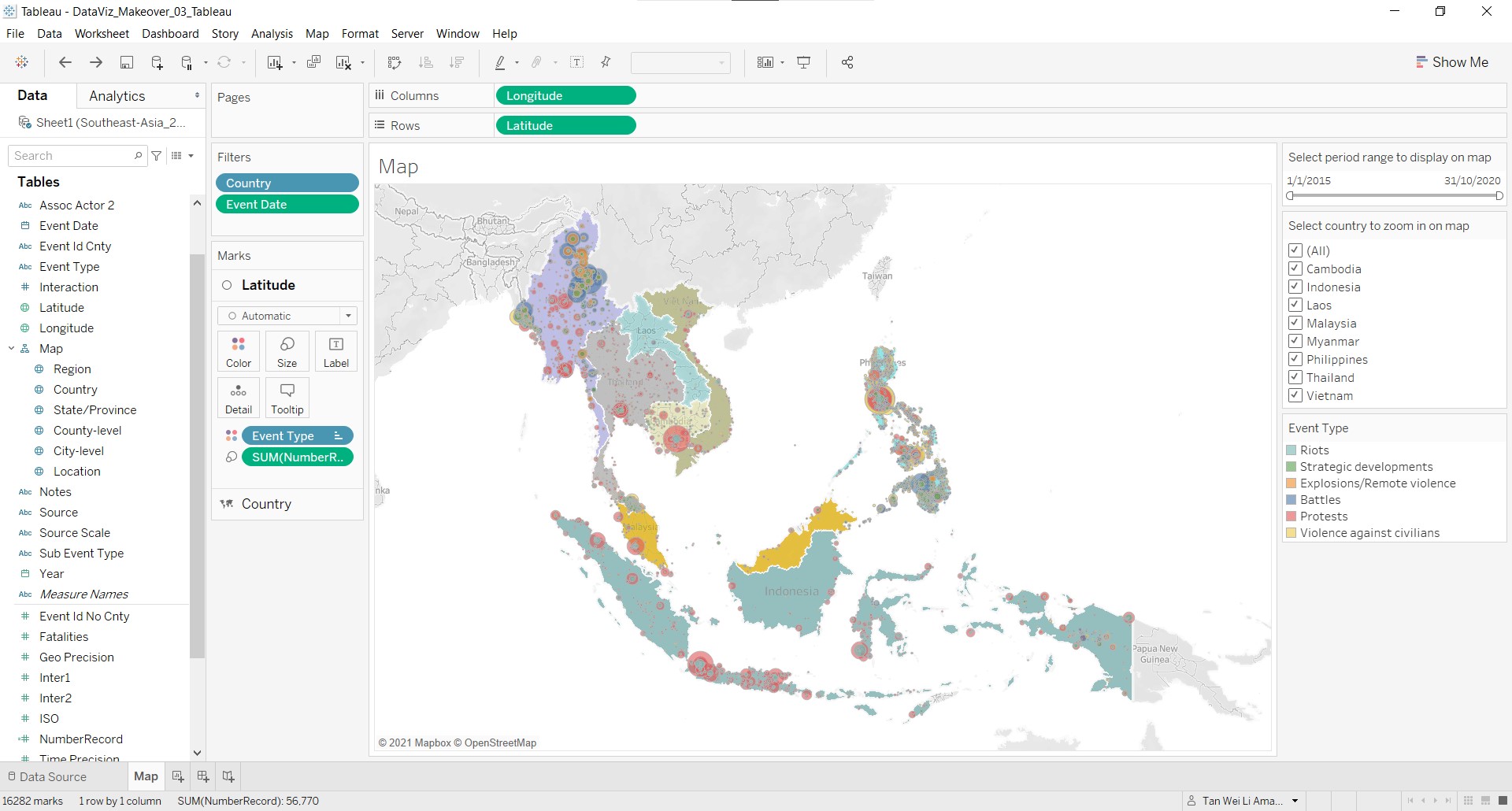Open the Size marks card

click(287, 351)
